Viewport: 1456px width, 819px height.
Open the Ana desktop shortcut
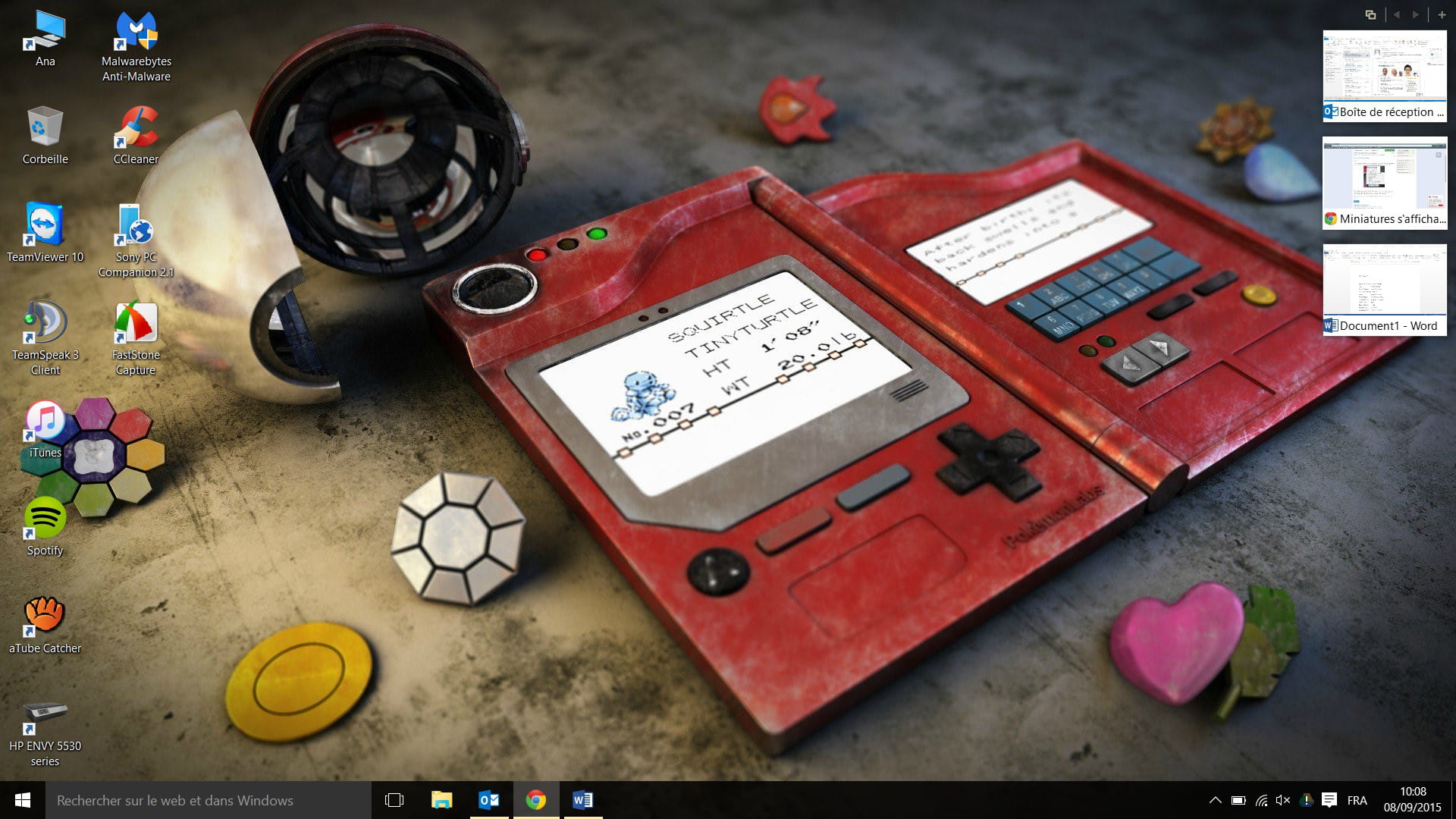[45, 38]
